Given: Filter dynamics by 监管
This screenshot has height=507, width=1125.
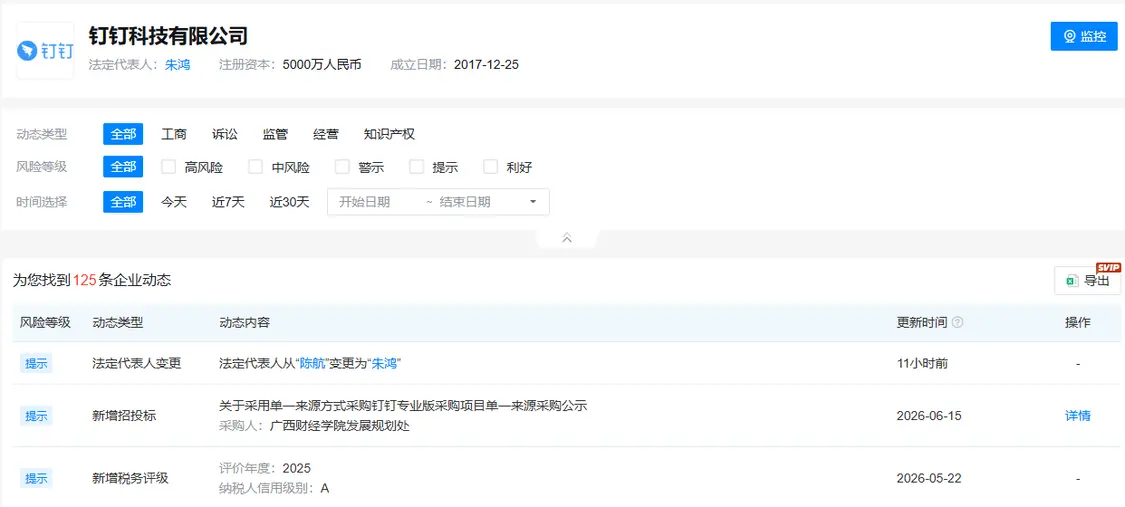Looking at the screenshot, I should pyautogui.click(x=276, y=134).
